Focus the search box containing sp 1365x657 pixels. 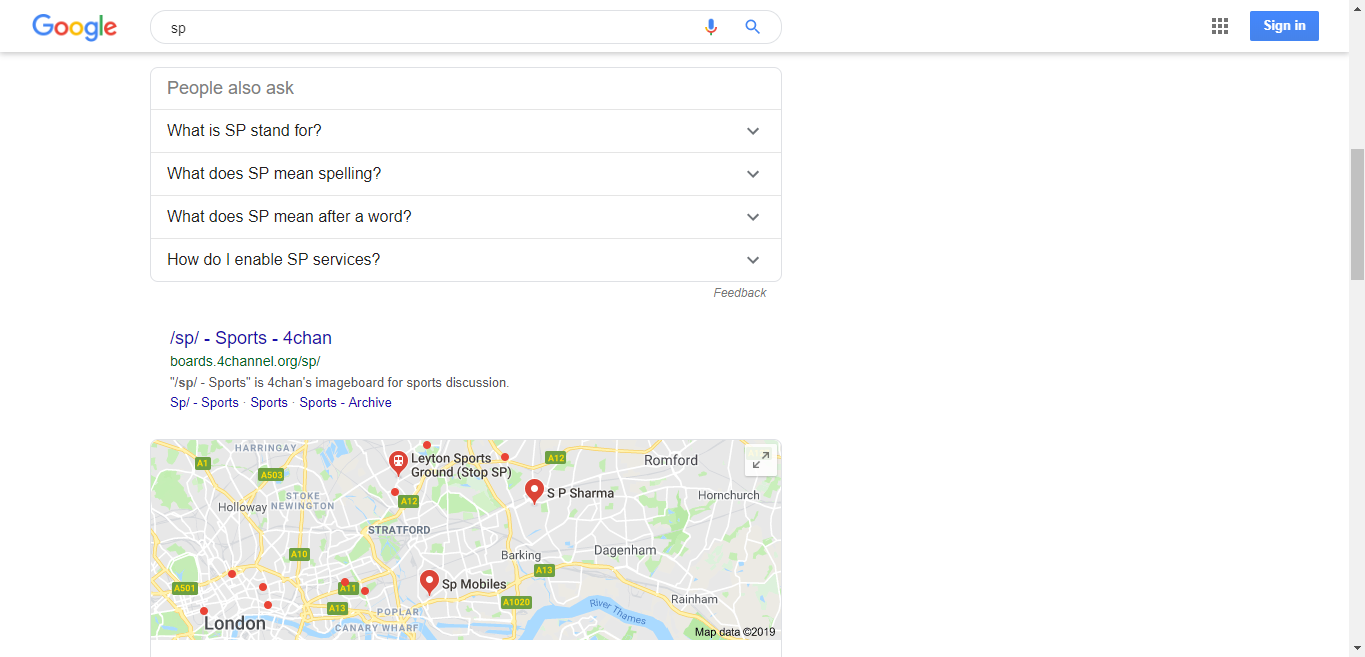click(x=430, y=27)
